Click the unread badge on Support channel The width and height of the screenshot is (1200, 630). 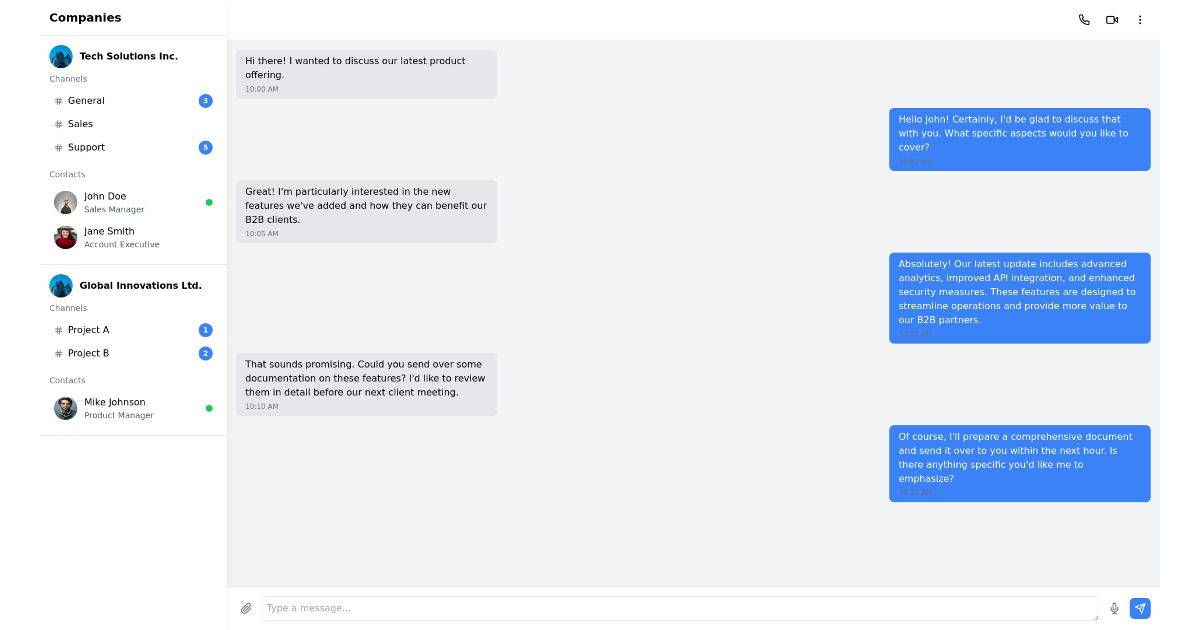click(204, 147)
